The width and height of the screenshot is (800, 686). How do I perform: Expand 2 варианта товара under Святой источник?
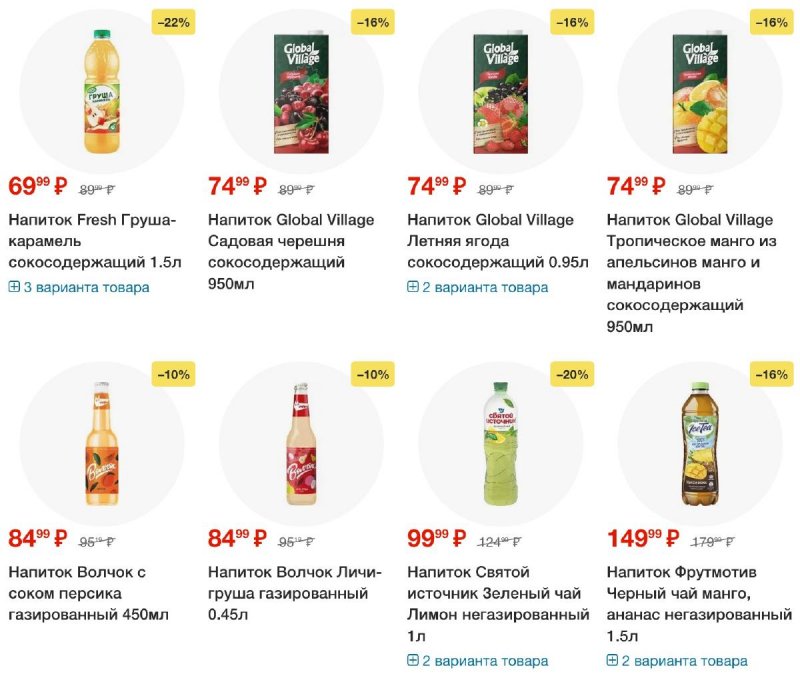pos(478,661)
